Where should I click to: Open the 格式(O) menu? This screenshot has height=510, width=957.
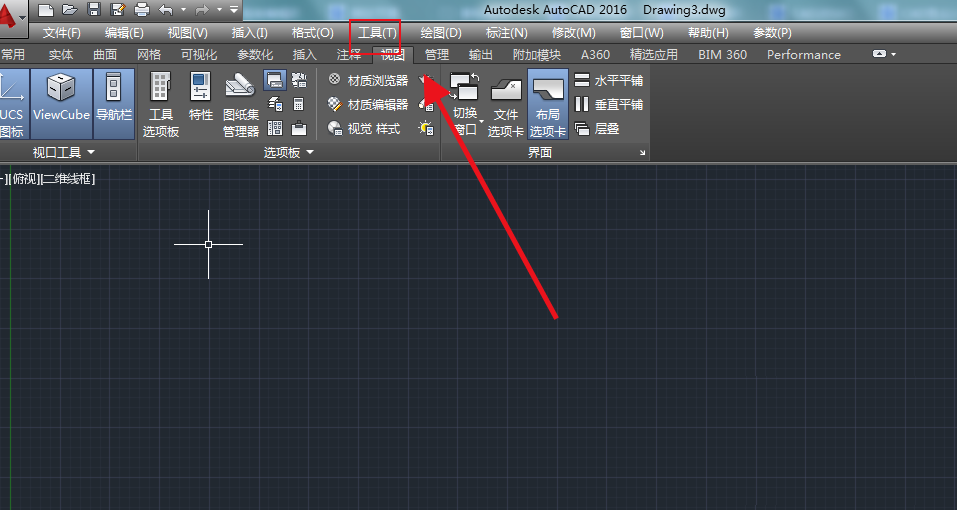pyautogui.click(x=312, y=33)
